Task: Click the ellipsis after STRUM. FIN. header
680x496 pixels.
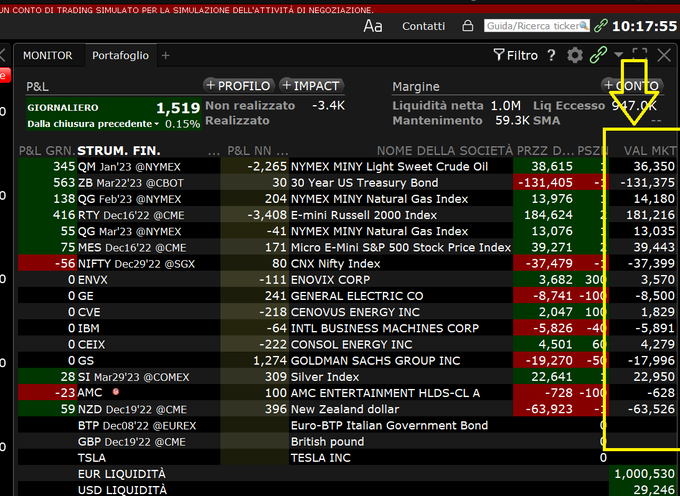Action: pos(213,152)
